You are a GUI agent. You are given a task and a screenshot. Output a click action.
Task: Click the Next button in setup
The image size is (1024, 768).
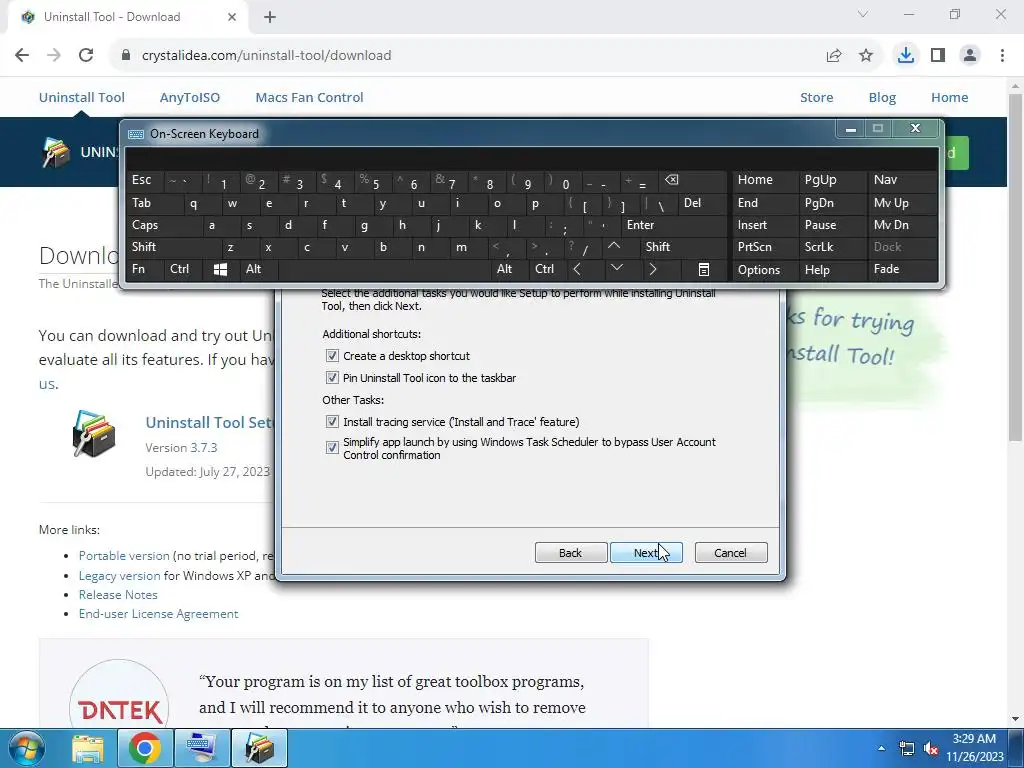pyautogui.click(x=646, y=553)
